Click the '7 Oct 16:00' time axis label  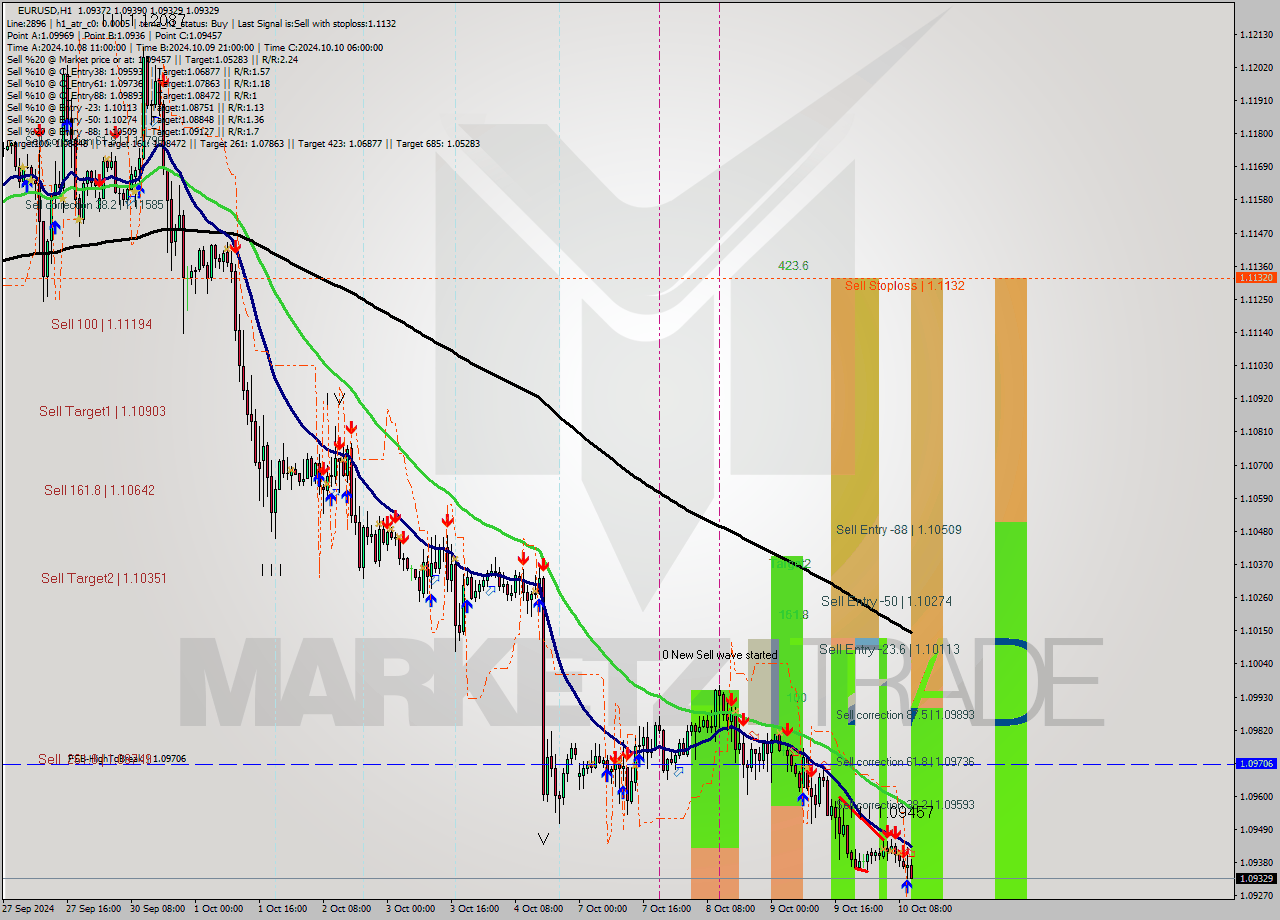point(667,909)
